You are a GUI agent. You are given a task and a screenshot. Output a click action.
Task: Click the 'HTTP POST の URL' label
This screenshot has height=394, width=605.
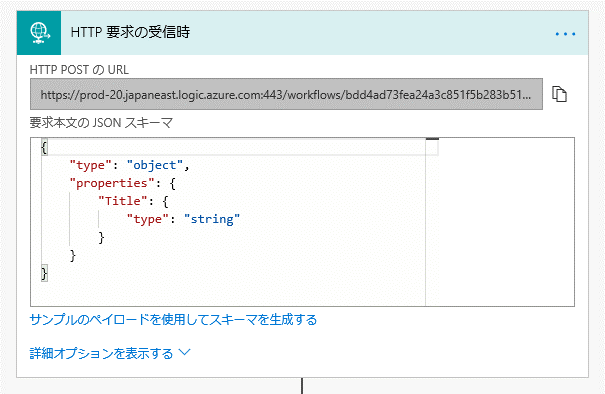tap(79, 70)
